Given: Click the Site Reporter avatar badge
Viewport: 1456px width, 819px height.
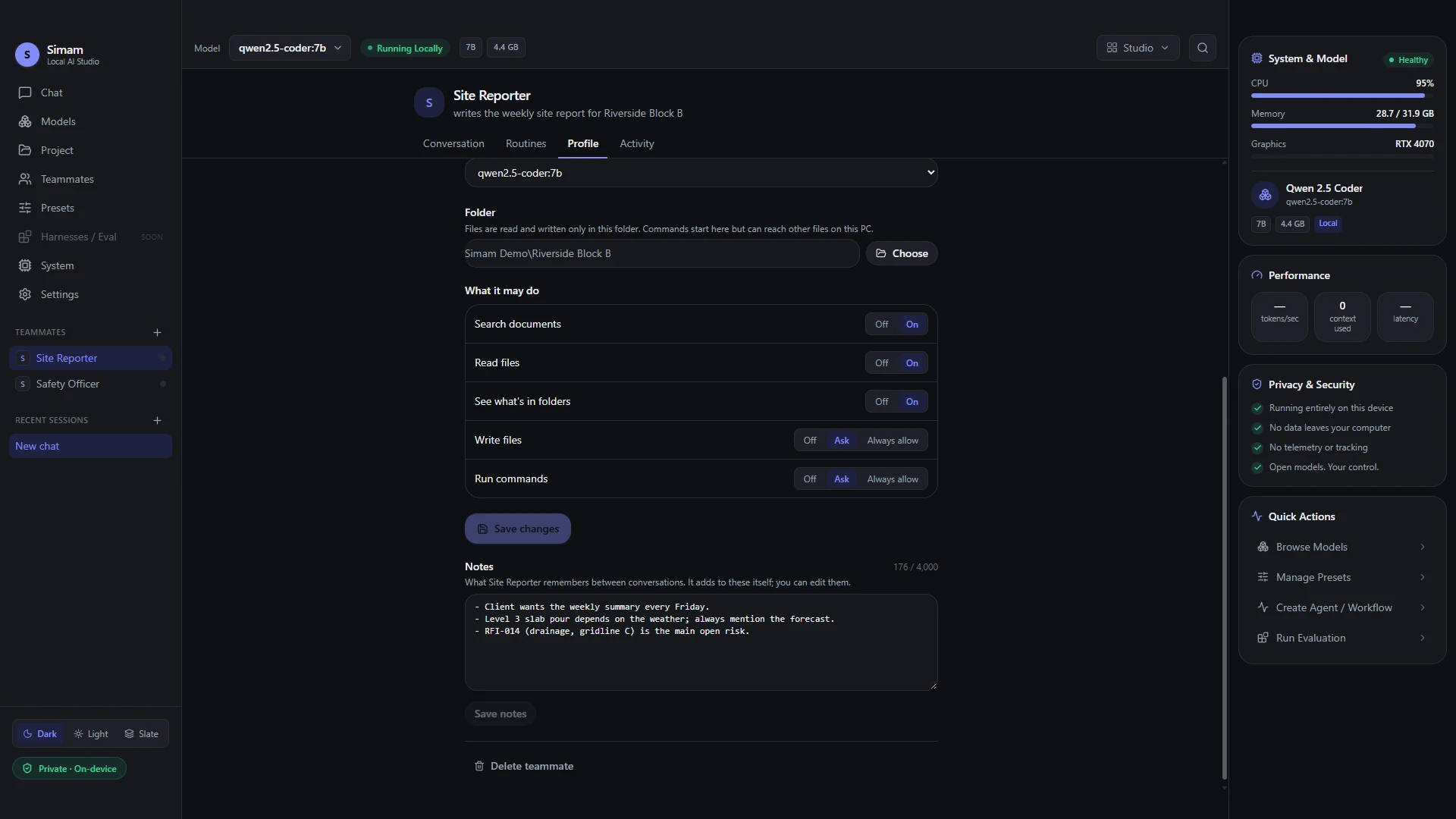Looking at the screenshot, I should tap(429, 102).
